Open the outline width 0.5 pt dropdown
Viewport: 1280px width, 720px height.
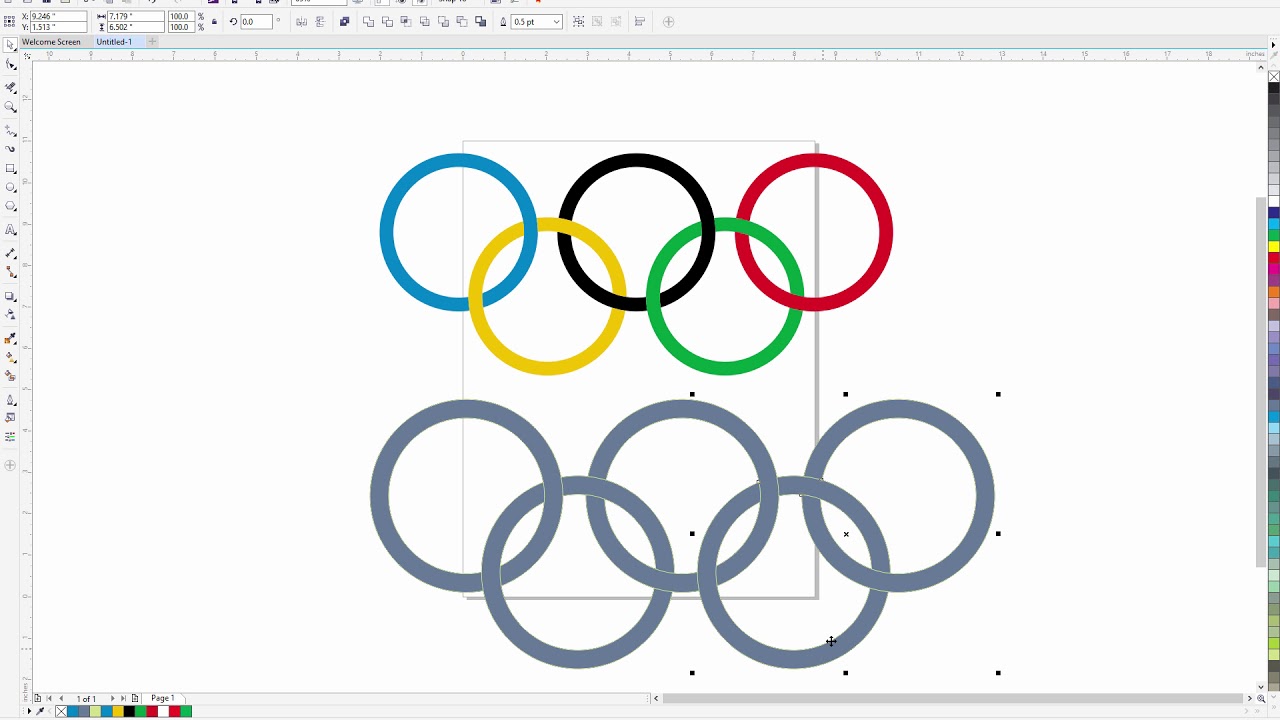click(x=556, y=22)
